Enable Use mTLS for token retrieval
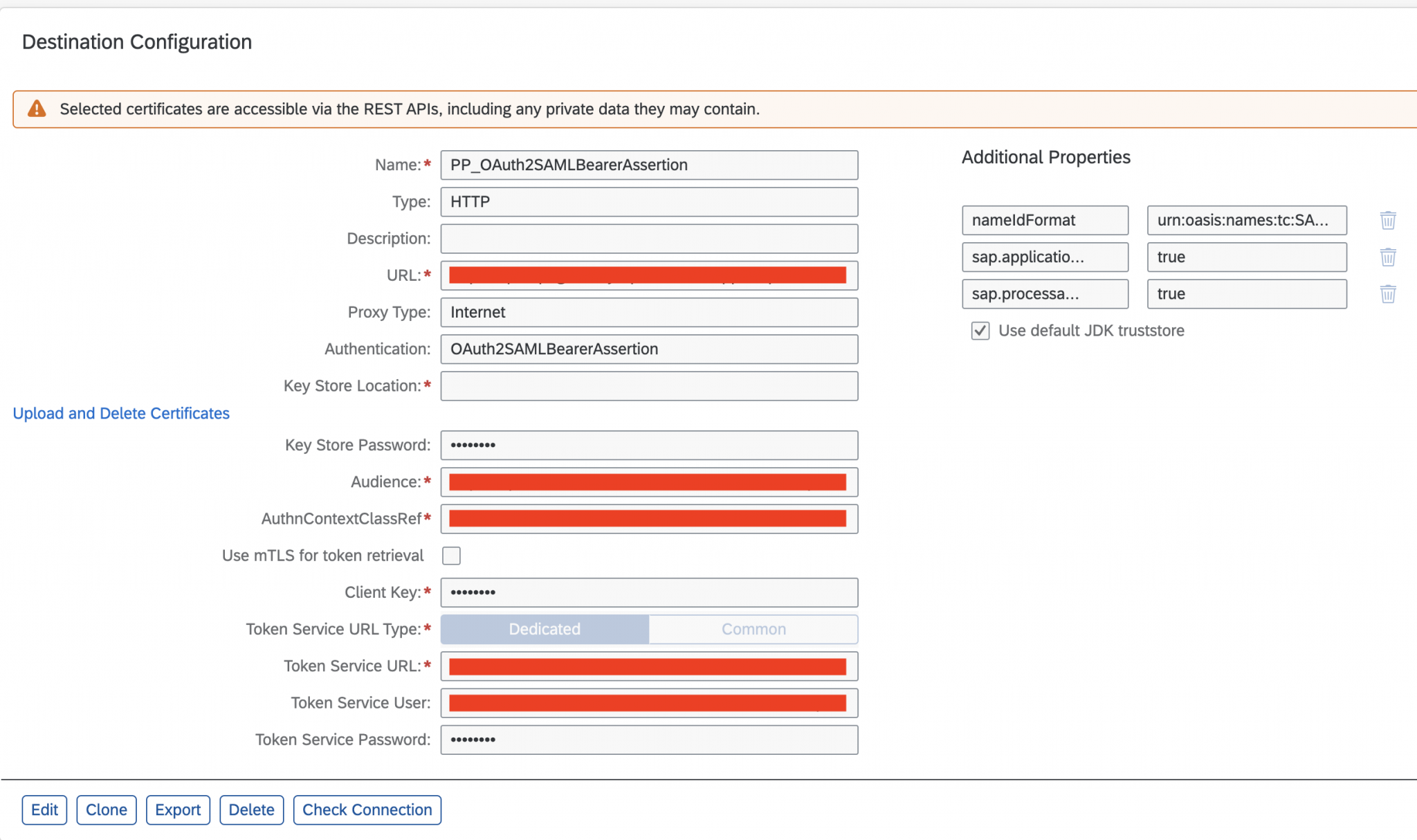The width and height of the screenshot is (1417, 840). 451,555
